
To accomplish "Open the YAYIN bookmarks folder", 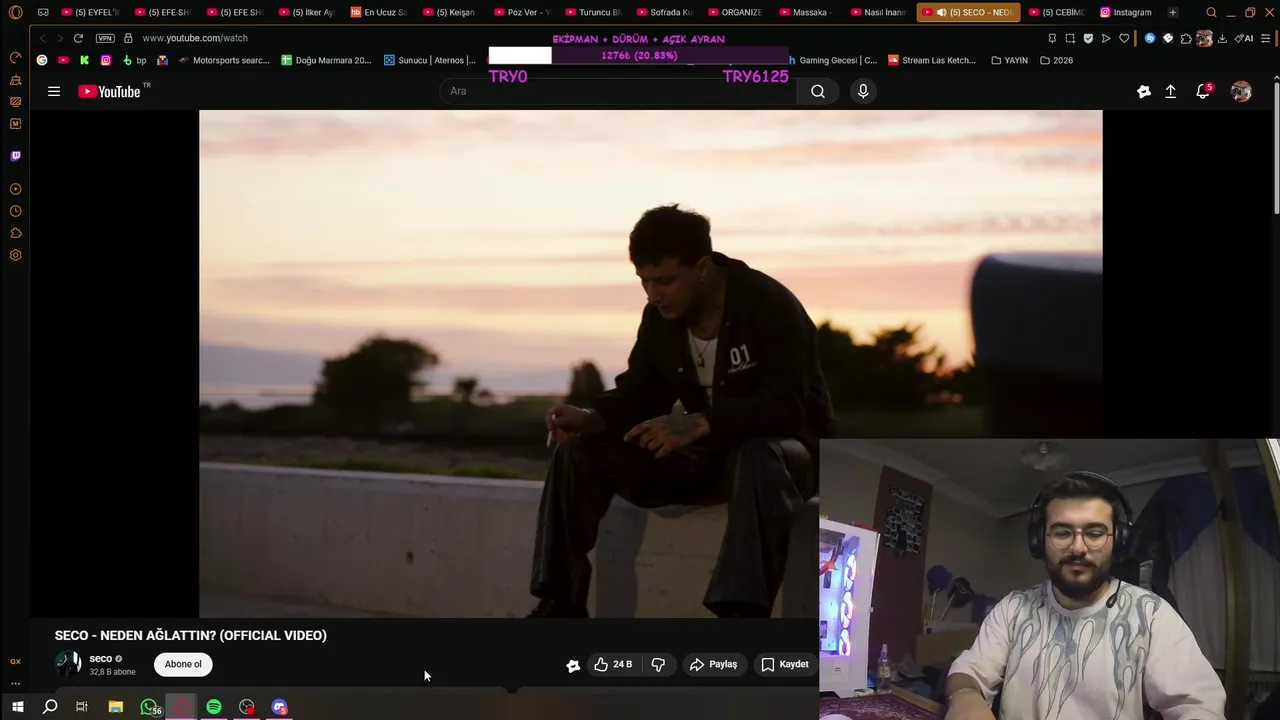I will click(x=1009, y=60).
